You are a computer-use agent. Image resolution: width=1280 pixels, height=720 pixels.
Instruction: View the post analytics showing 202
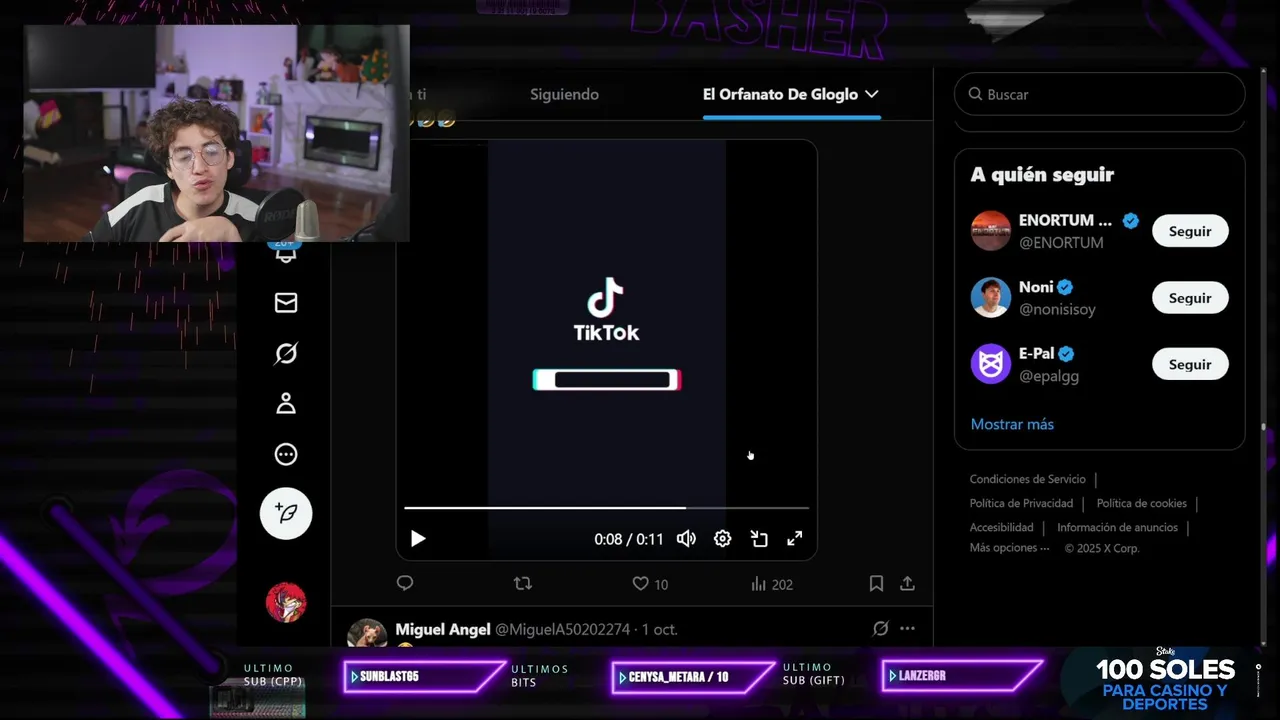[771, 584]
